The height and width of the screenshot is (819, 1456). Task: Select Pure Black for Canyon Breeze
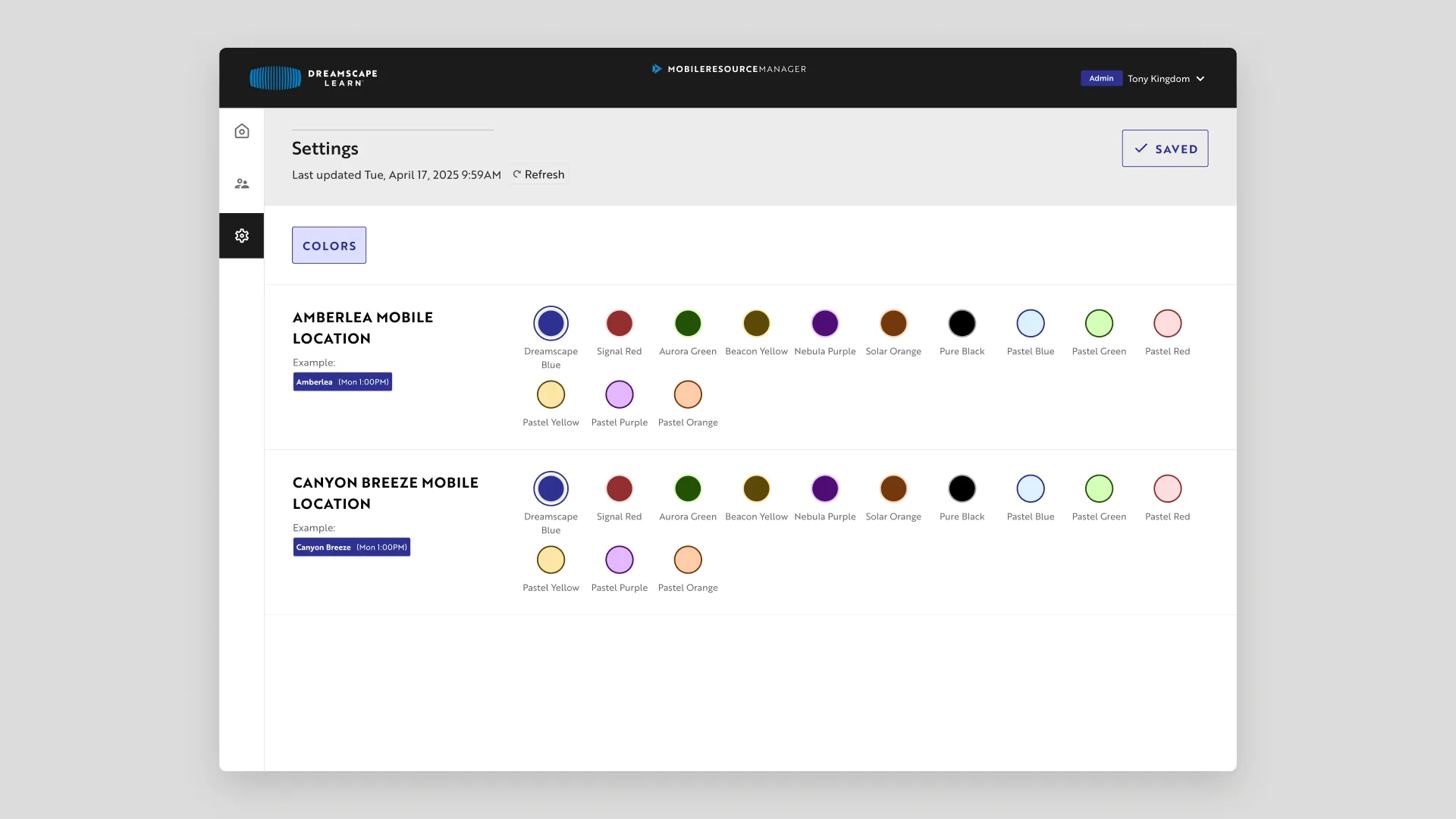coord(962,489)
